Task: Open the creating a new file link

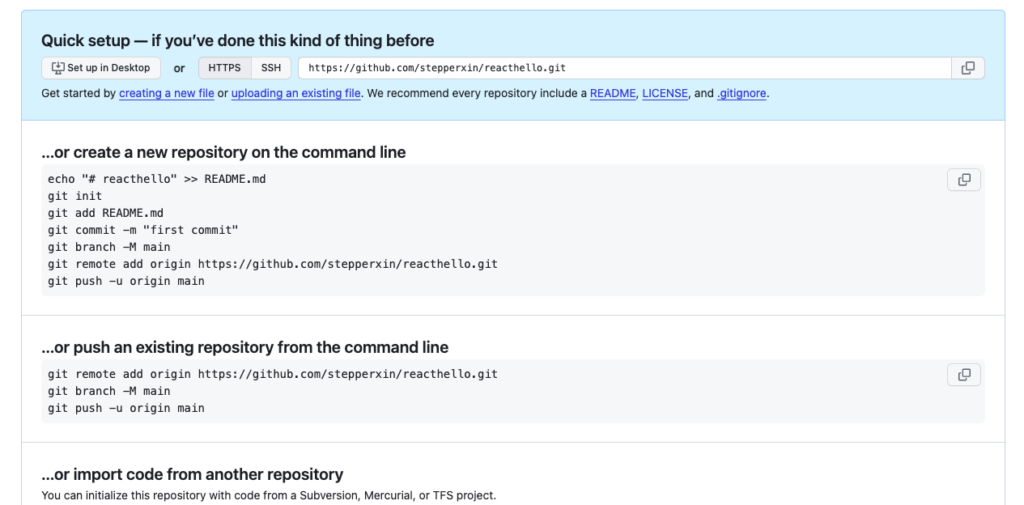Action: (167, 93)
